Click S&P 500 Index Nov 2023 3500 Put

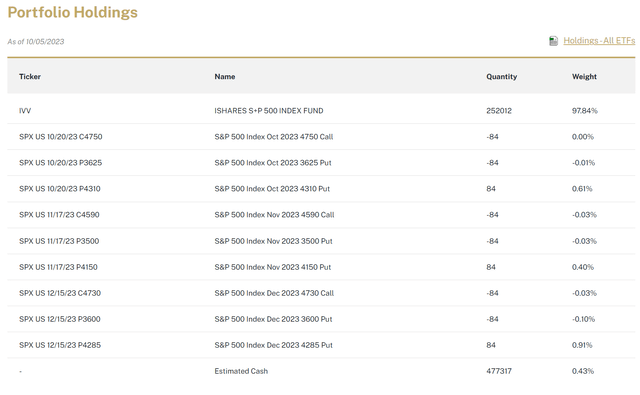pos(273,241)
